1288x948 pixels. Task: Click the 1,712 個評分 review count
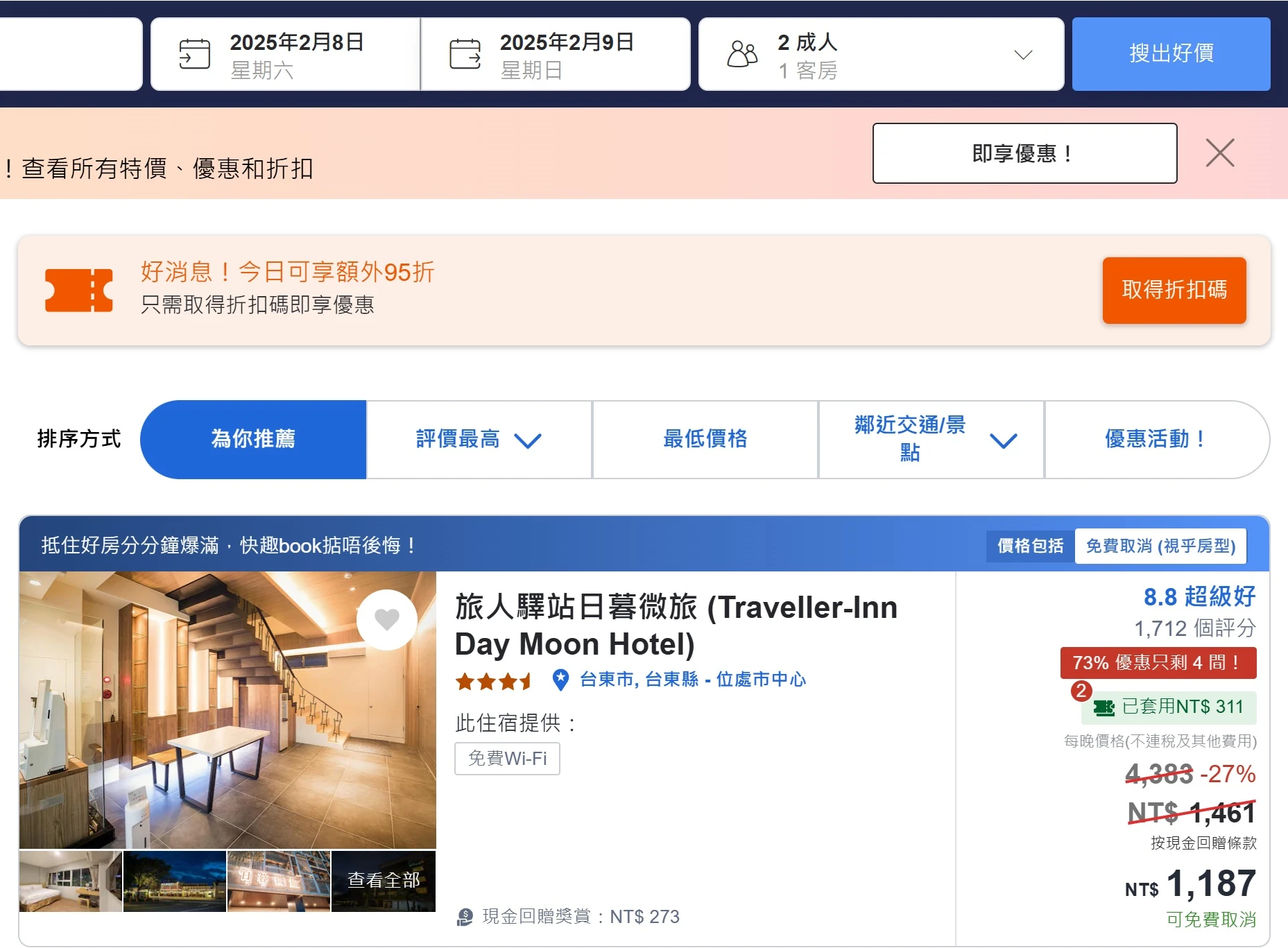tap(1194, 628)
